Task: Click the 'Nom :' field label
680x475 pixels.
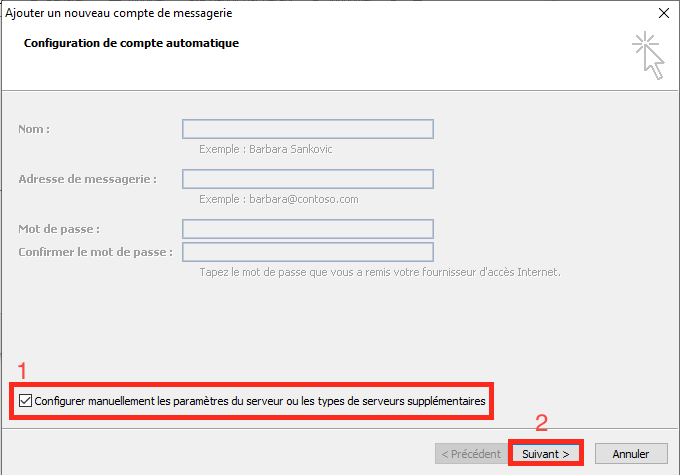Action: click(x=34, y=129)
